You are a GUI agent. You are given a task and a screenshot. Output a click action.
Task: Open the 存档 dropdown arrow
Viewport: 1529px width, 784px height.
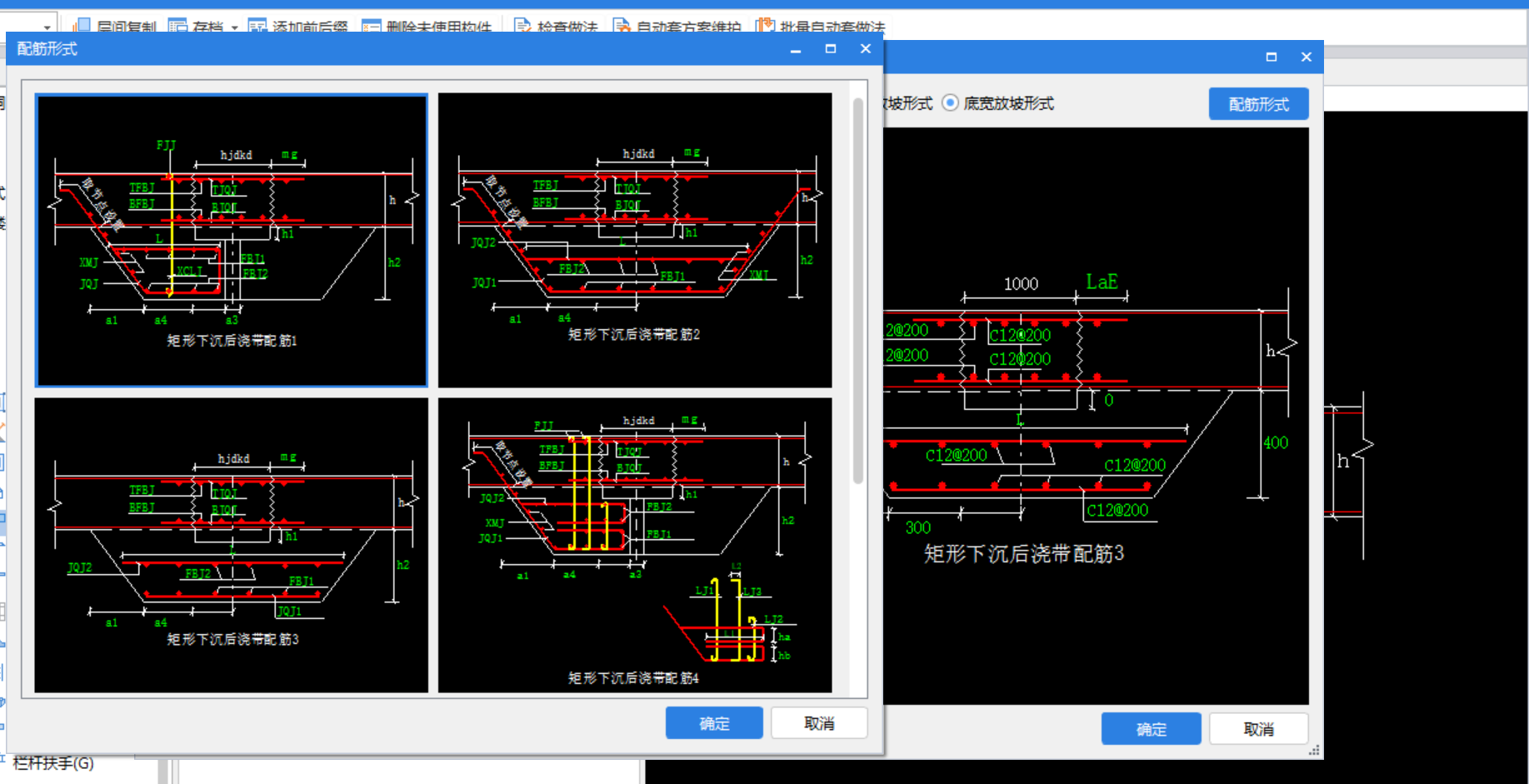click(234, 27)
